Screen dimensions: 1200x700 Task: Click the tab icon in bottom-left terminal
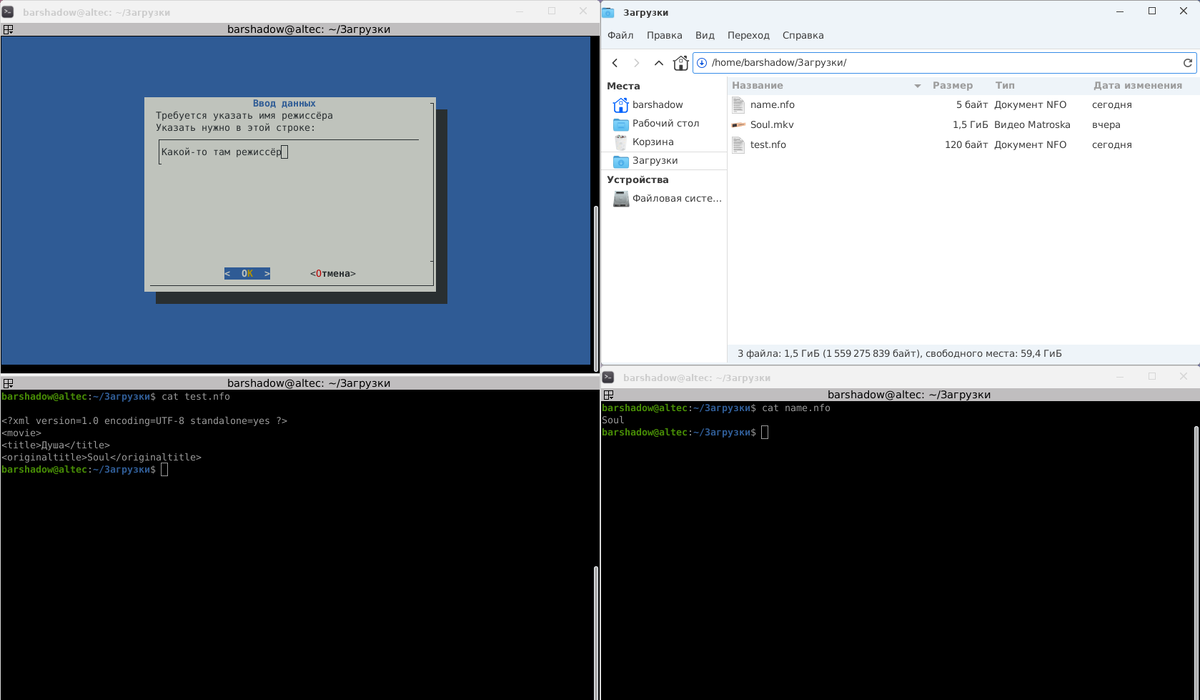(6, 382)
